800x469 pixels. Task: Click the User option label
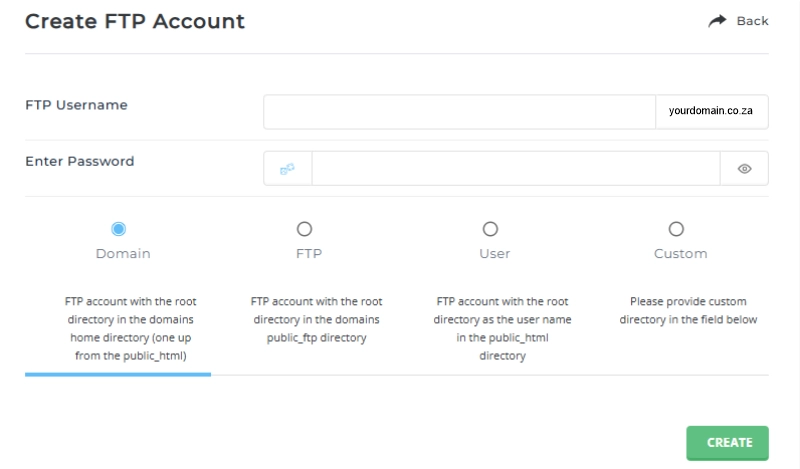click(494, 254)
